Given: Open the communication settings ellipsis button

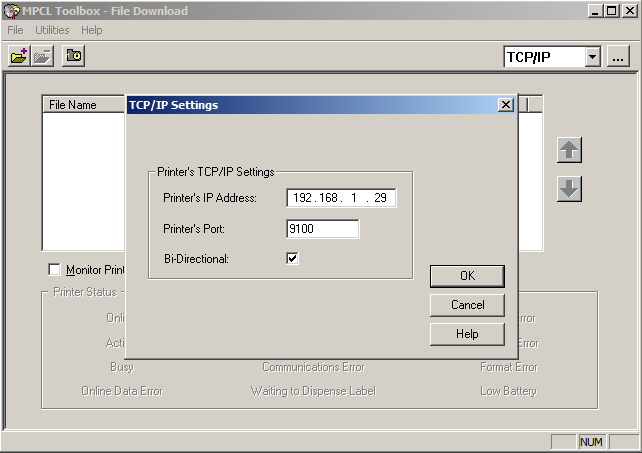Looking at the screenshot, I should click(618, 57).
